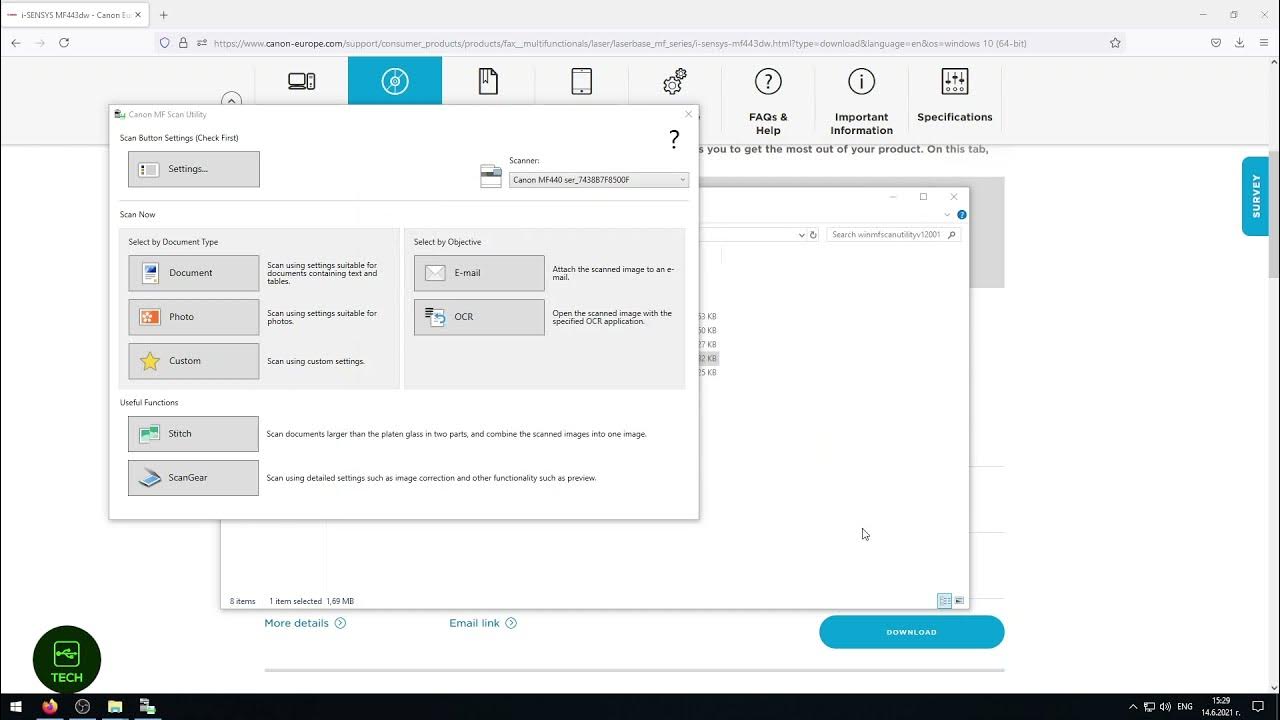Click the URL address bar

640,43
